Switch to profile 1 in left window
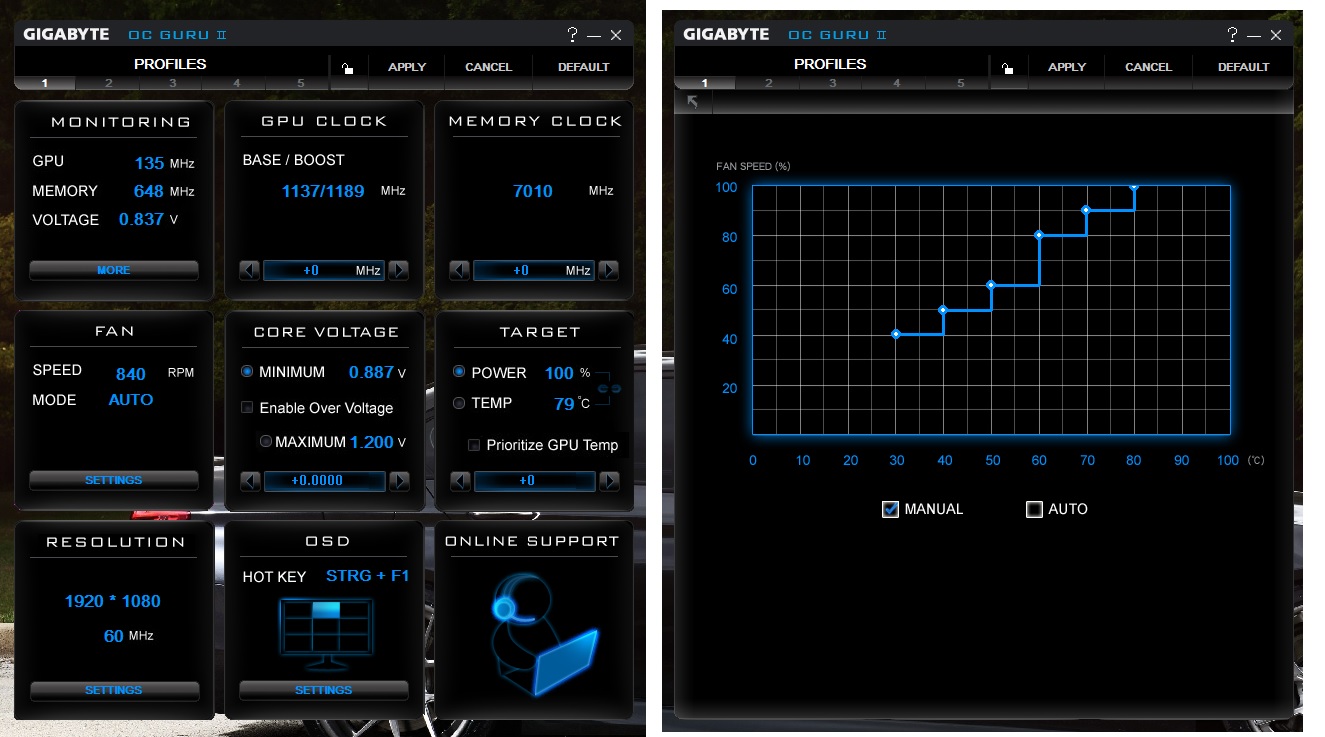Image resolution: width=1325 pixels, height=737 pixels. tap(45, 84)
